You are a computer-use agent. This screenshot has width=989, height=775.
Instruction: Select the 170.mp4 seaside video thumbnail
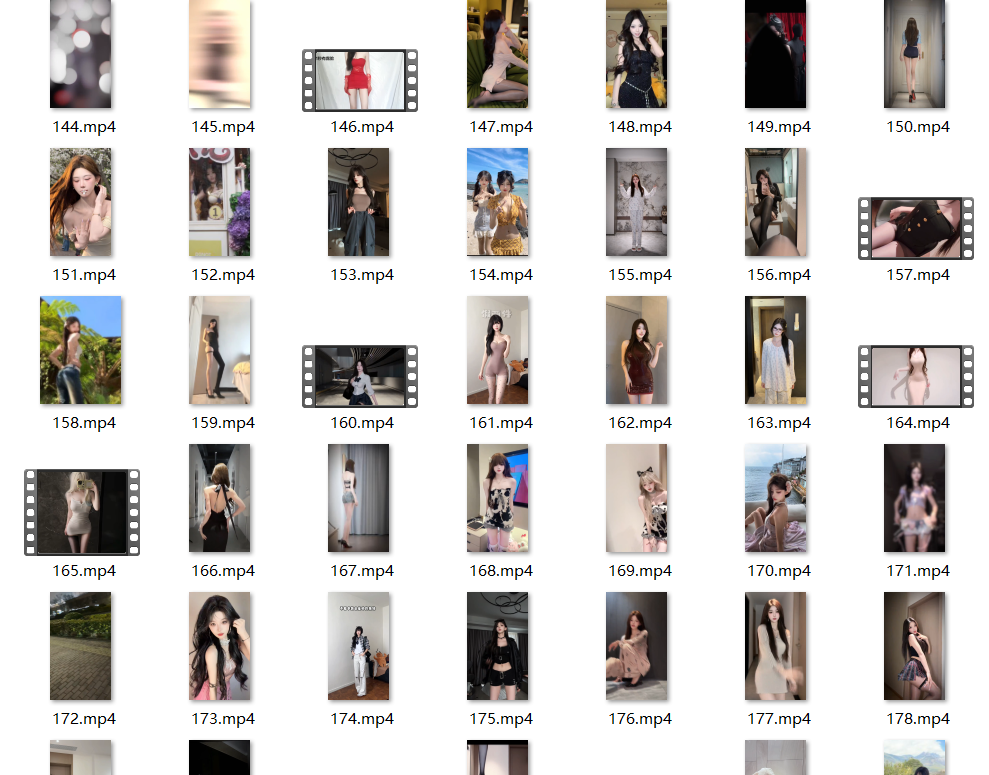pyautogui.click(x=776, y=498)
